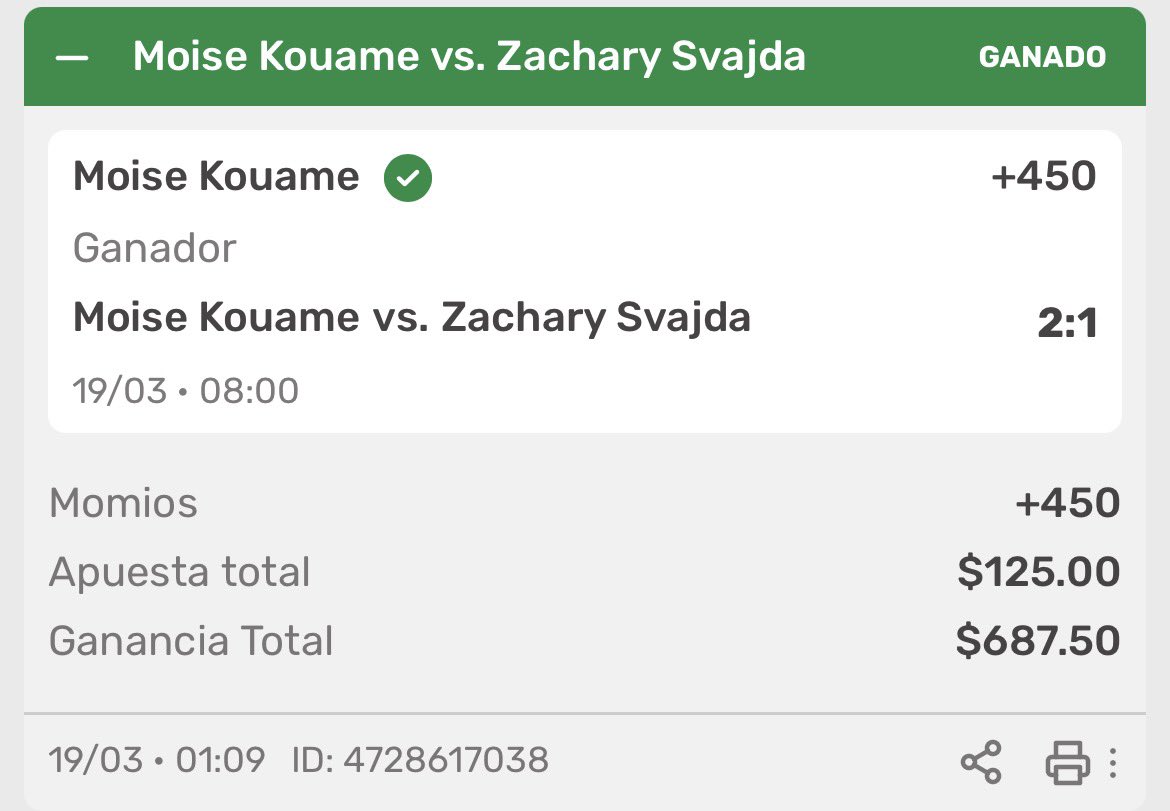Click the 2:1 match score
This screenshot has width=1170, height=811.
coord(1067,324)
